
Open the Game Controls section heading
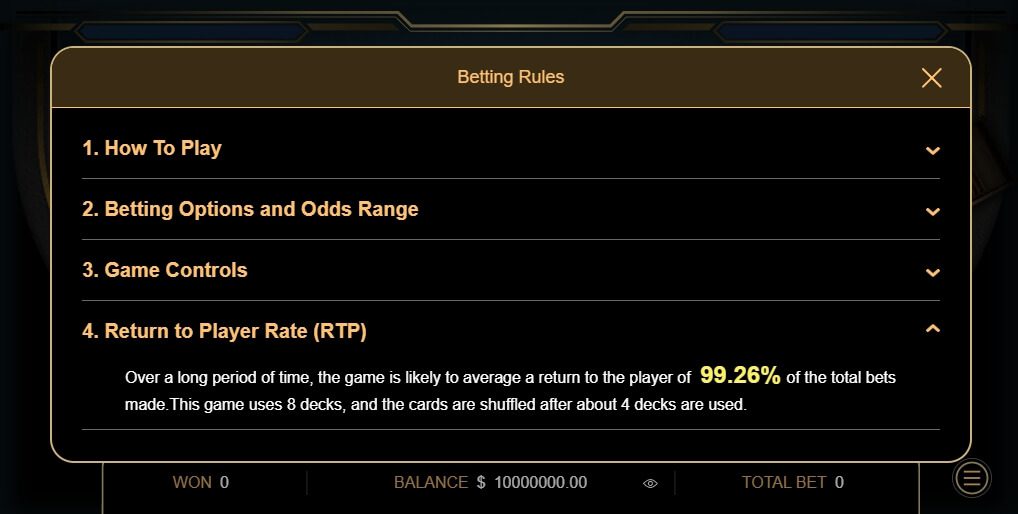(165, 270)
